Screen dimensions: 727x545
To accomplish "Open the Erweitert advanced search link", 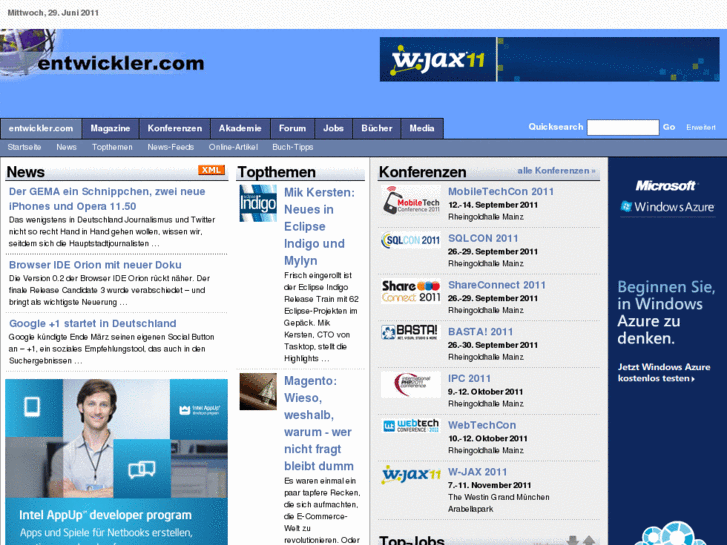I will coord(701,128).
